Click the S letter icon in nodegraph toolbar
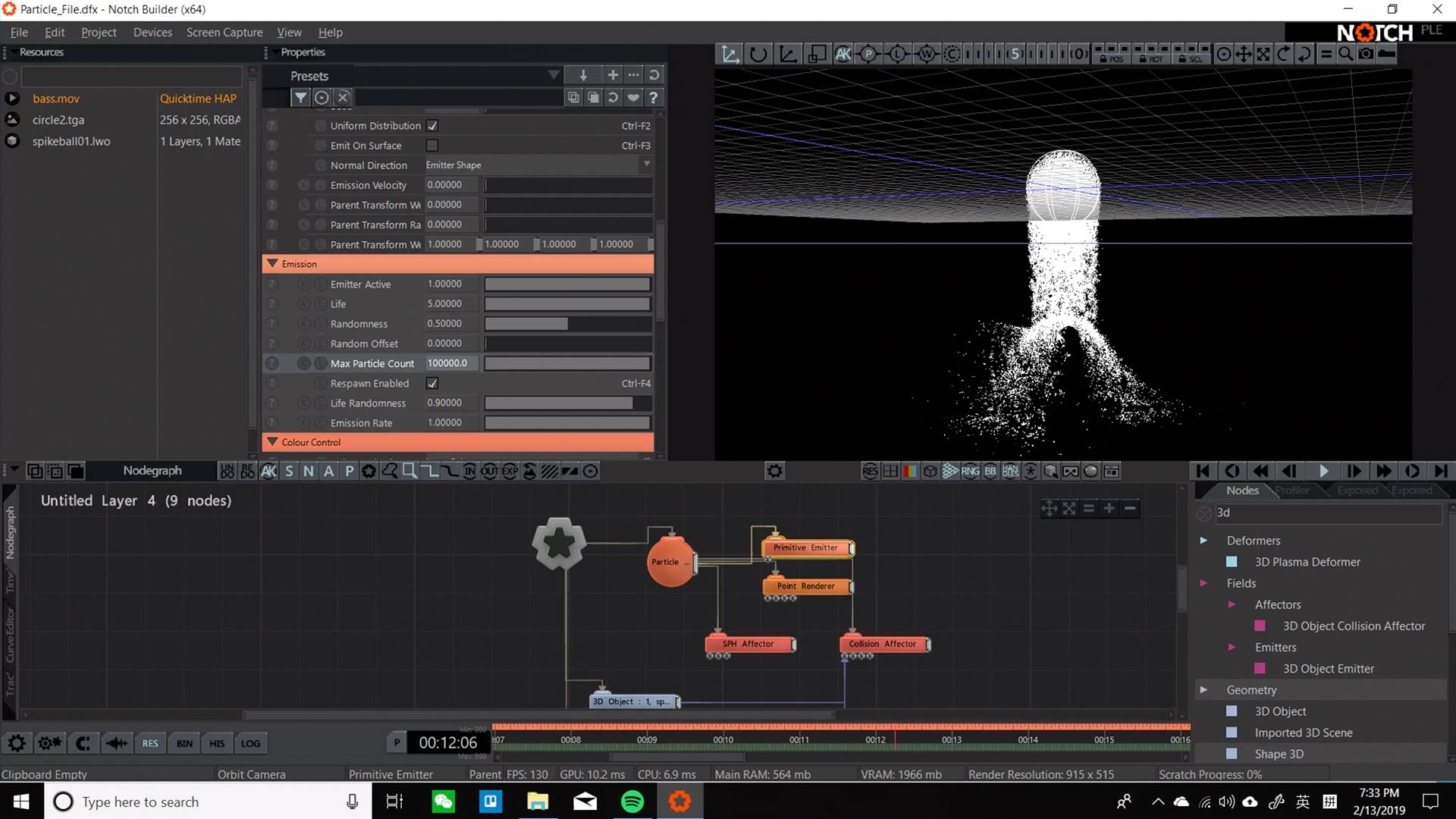This screenshot has height=819, width=1456. point(289,471)
